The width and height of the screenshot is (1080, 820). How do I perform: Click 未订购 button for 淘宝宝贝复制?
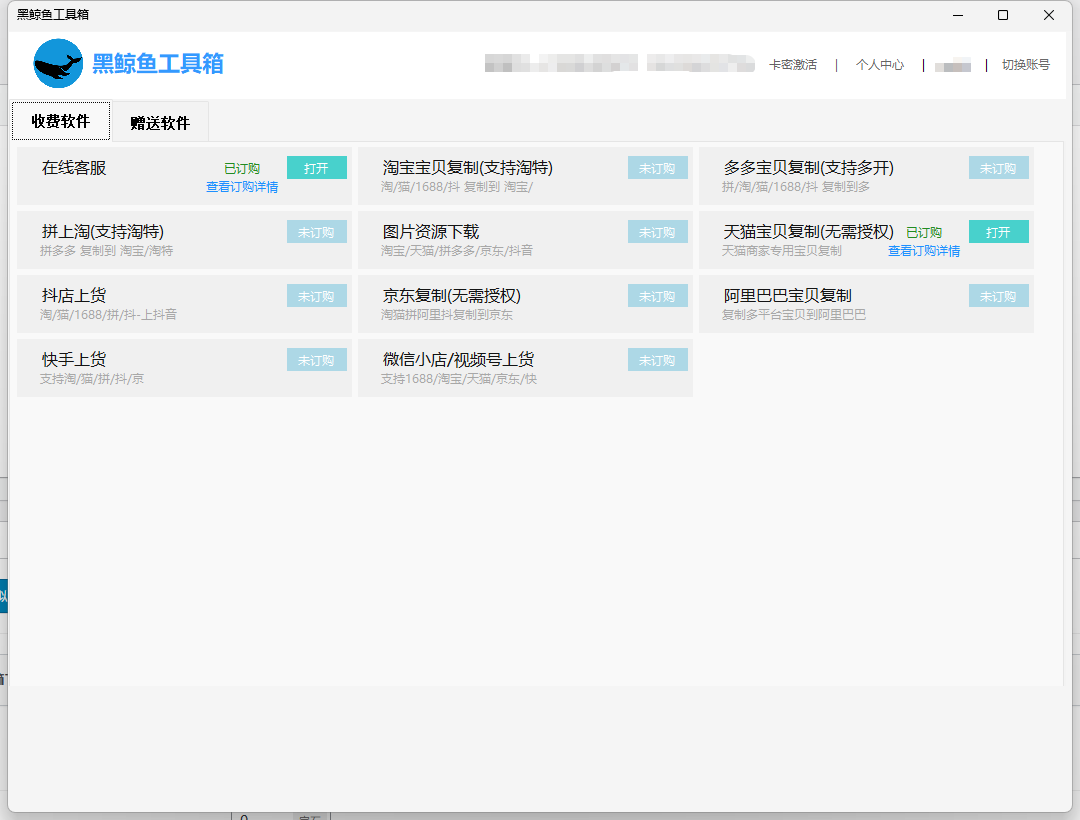[x=657, y=168]
